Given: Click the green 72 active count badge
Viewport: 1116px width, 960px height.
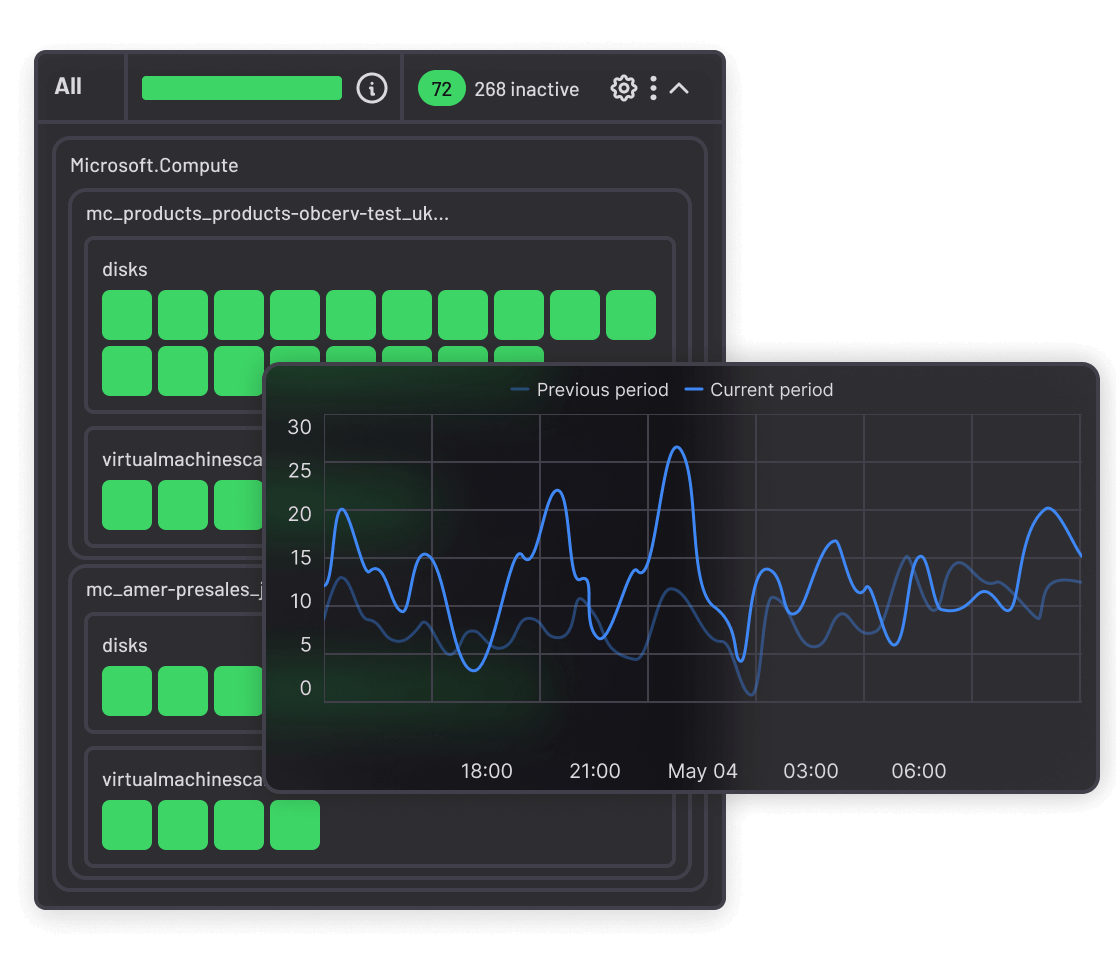Looking at the screenshot, I should click(x=441, y=88).
